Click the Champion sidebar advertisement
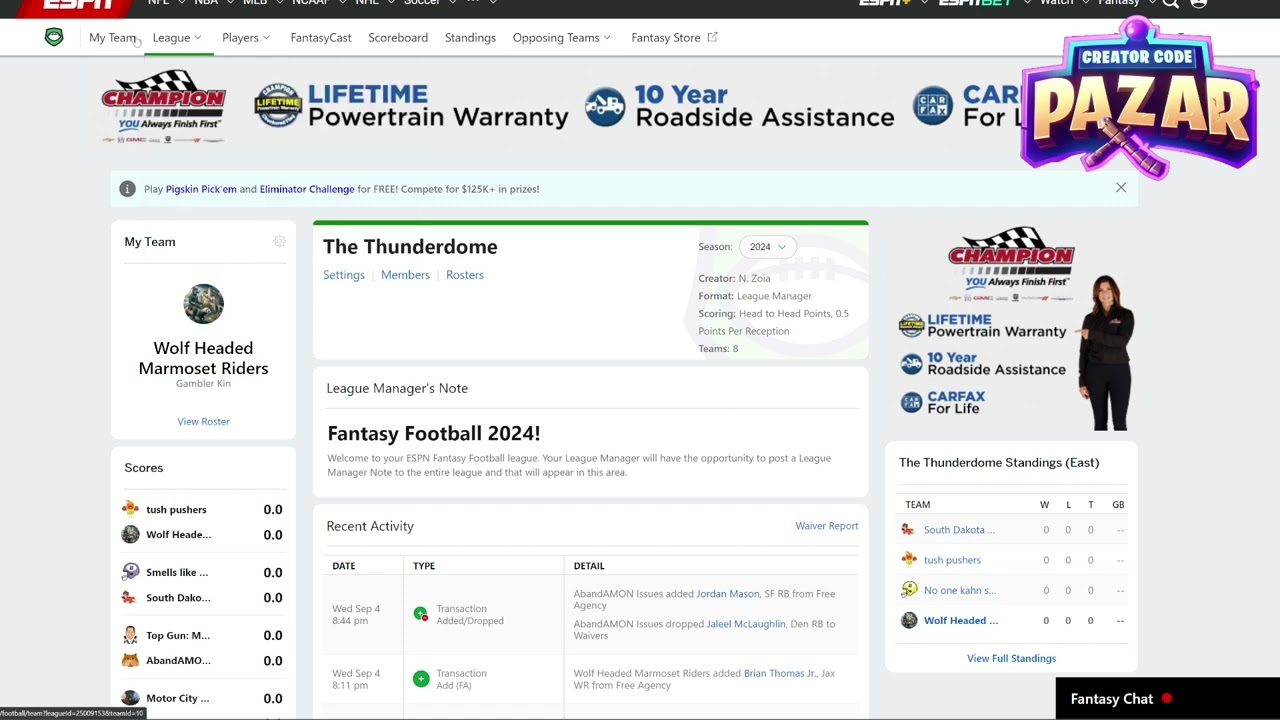Viewport: 1280px width, 720px height. 1011,325
